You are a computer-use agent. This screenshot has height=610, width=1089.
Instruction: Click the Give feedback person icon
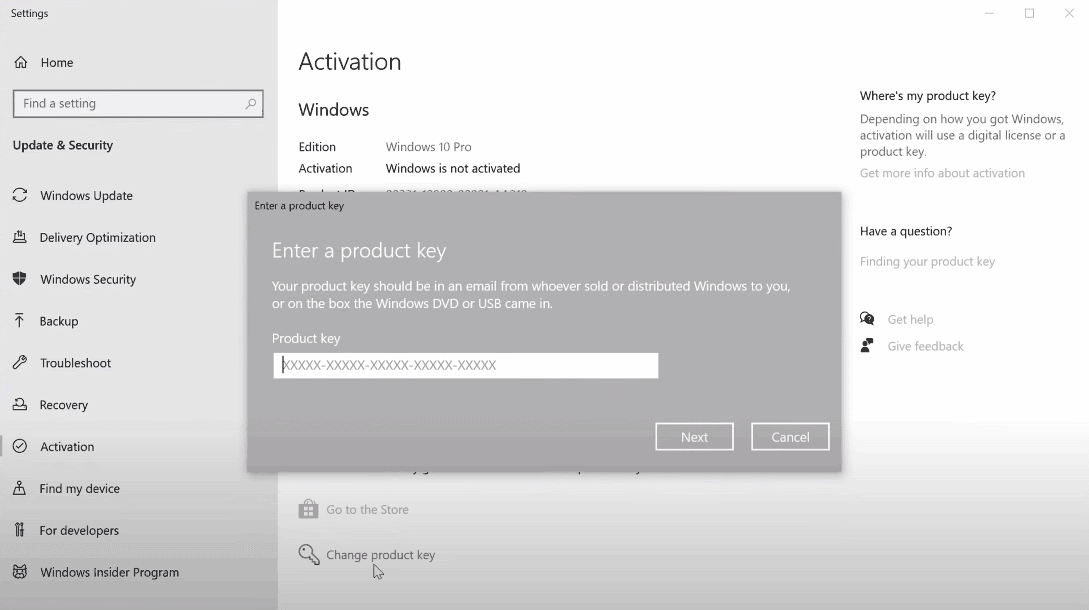(x=867, y=345)
